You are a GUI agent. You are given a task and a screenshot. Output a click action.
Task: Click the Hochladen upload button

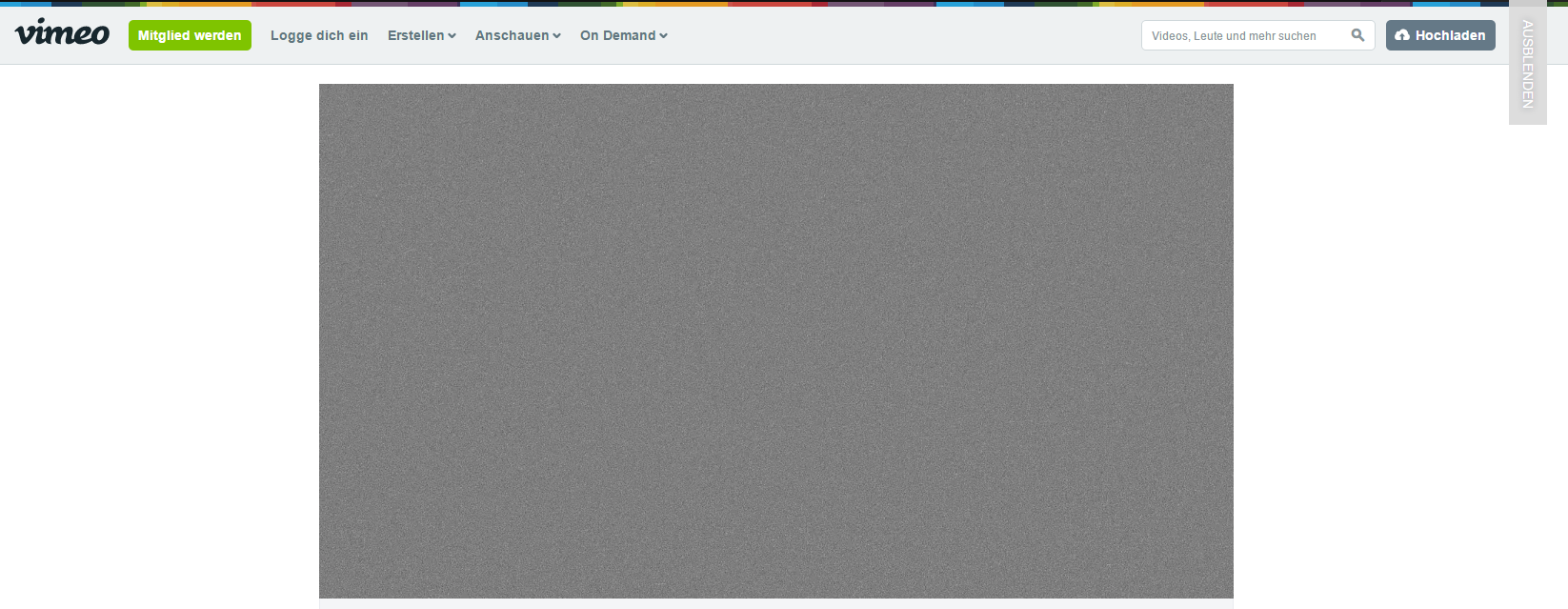[1440, 35]
